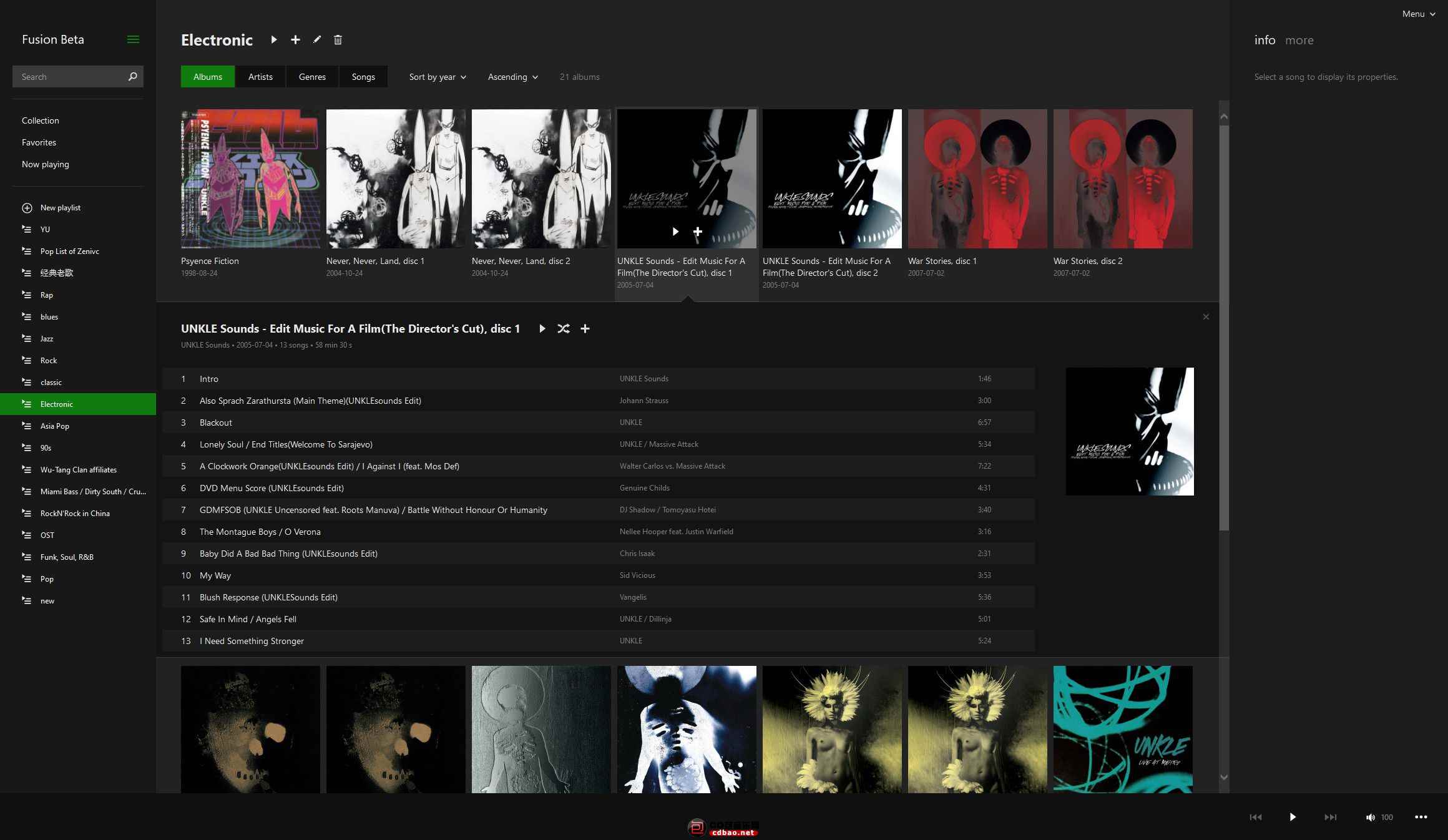Click the plus icon in the expanded album header

[x=585, y=329]
